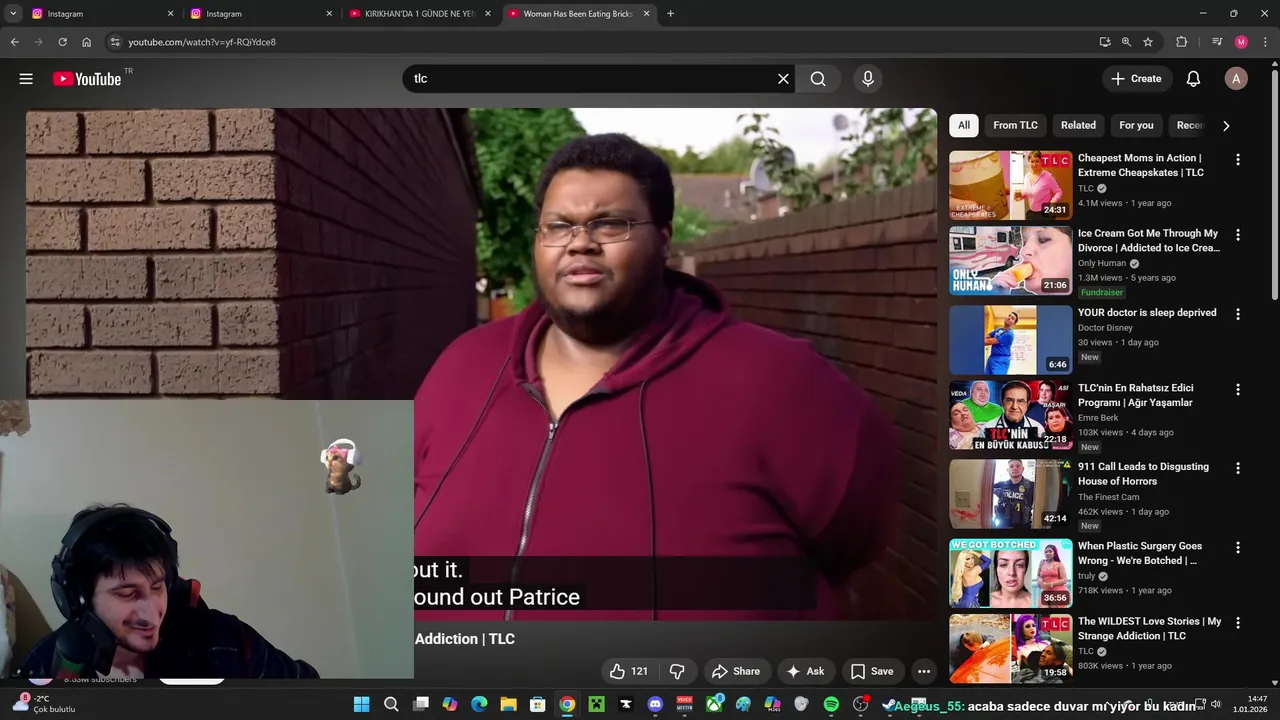Viewport: 1280px width, 720px height.
Task: Open 'When Plastic Surgery Goes Wrong' thumbnail
Action: click(1010, 573)
